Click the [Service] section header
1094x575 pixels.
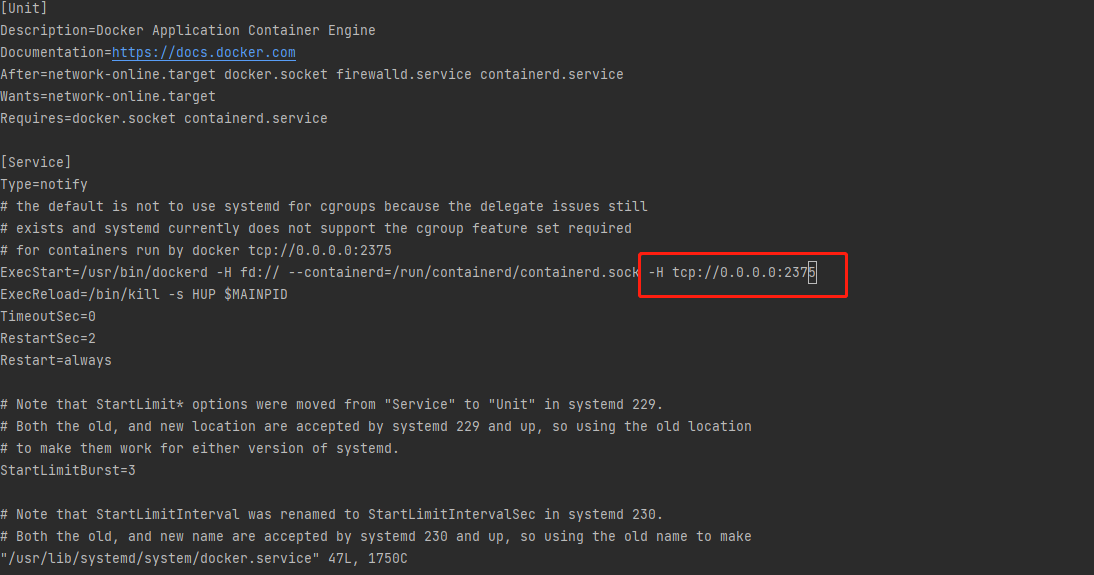coord(36,162)
